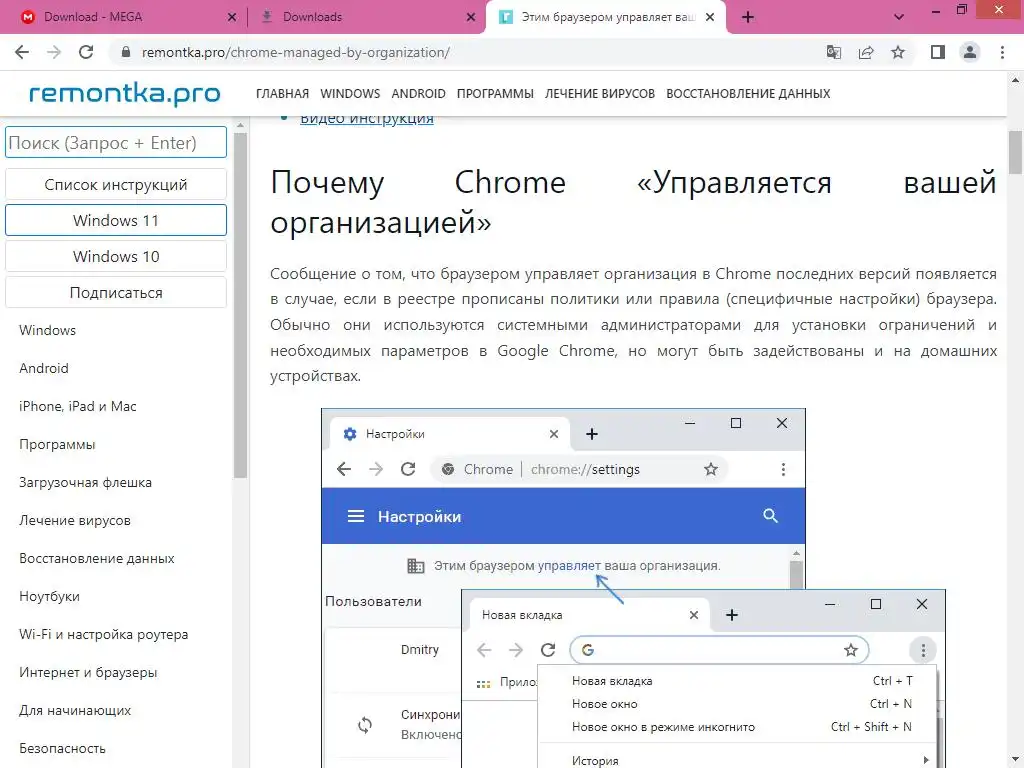Open the WINDOWS navigation item

point(350,93)
